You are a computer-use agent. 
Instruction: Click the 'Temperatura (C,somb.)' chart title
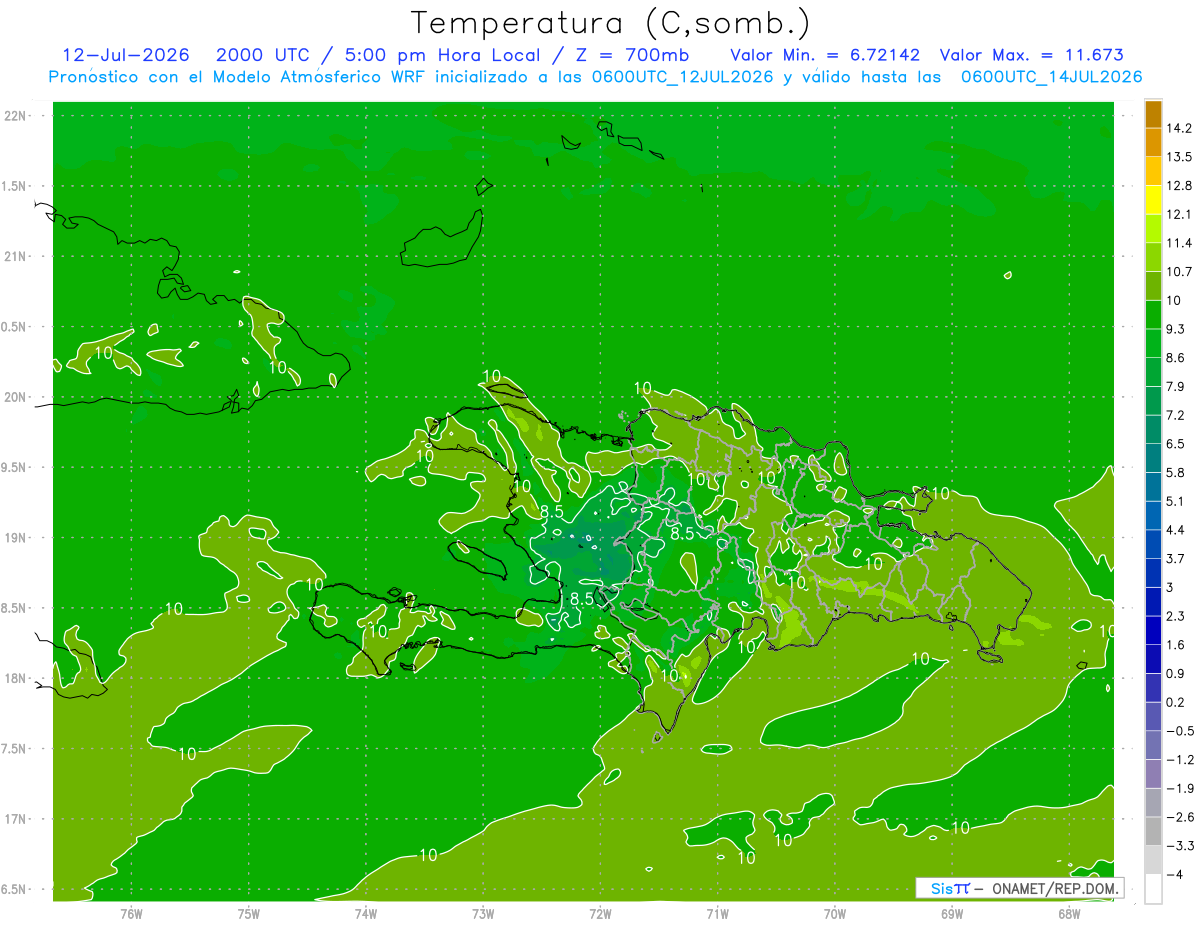[x=610, y=24]
